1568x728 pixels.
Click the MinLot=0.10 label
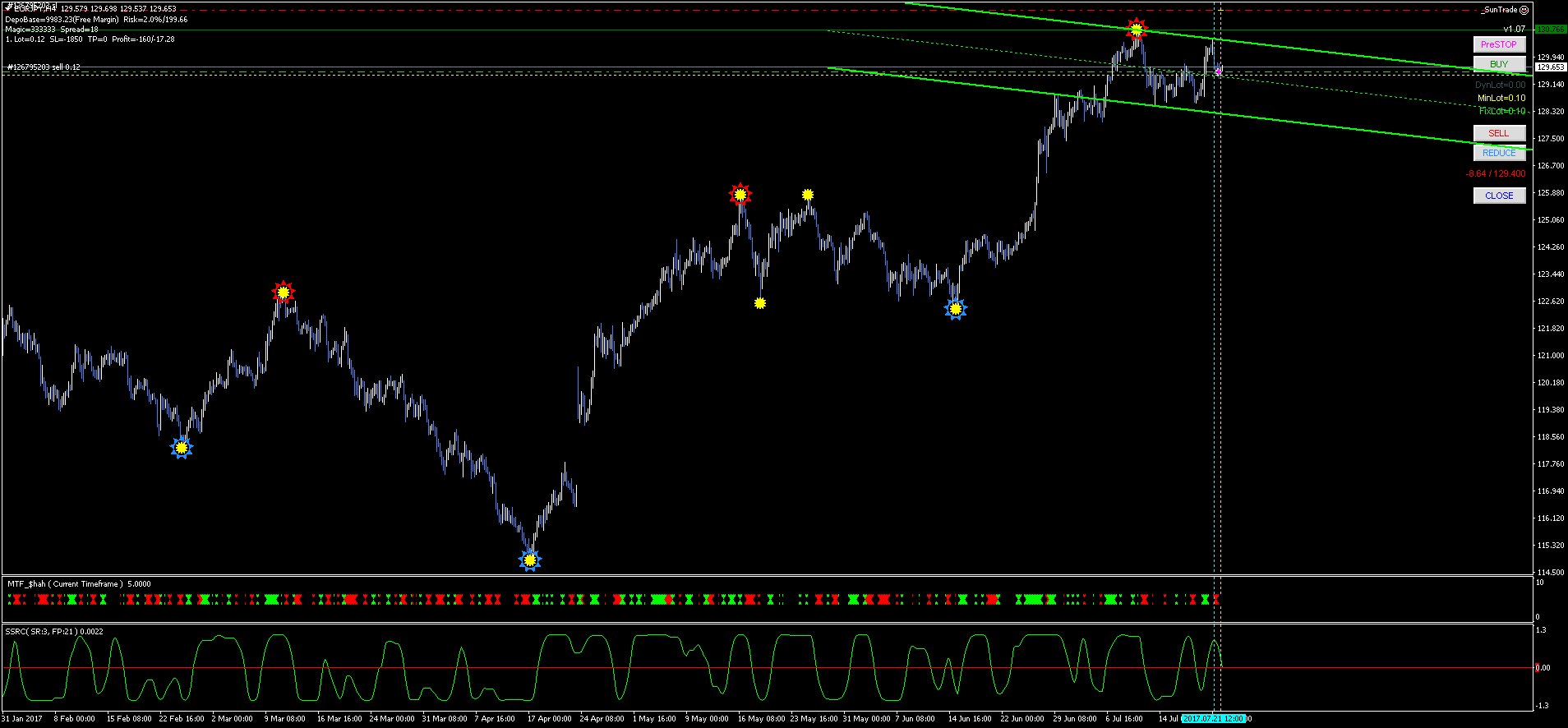(x=1501, y=98)
